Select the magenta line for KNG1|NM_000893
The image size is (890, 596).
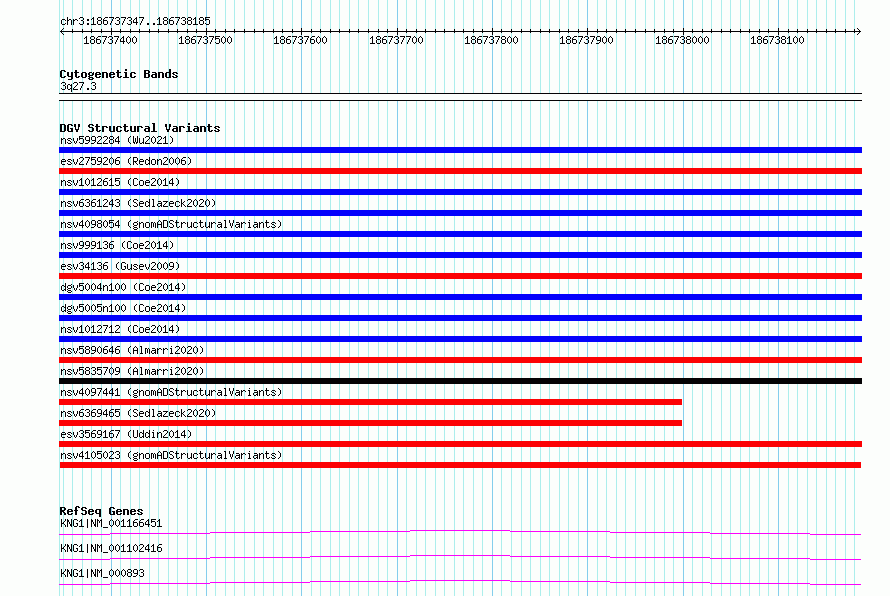tap(460, 582)
